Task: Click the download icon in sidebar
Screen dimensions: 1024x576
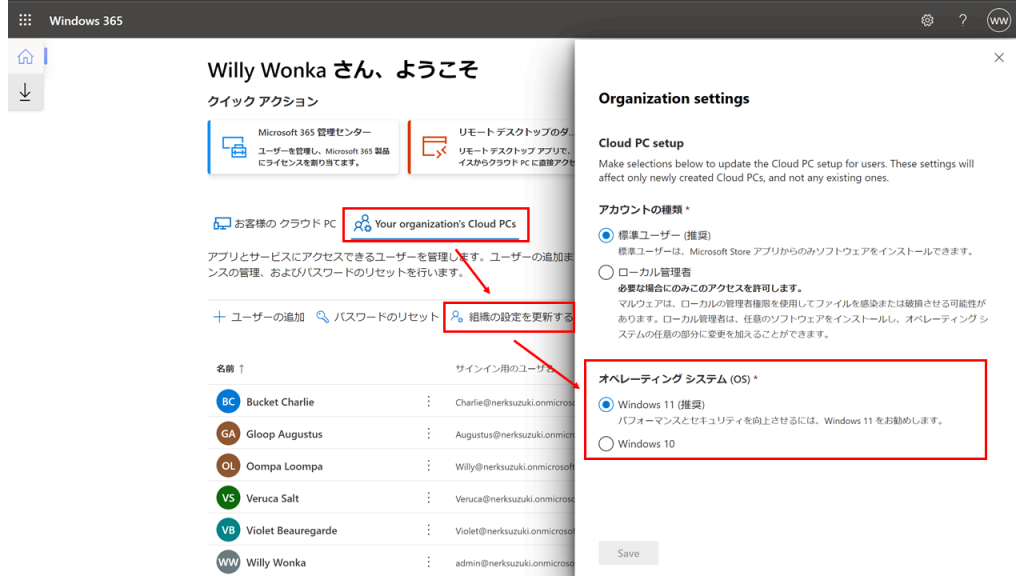Action: coord(26,92)
